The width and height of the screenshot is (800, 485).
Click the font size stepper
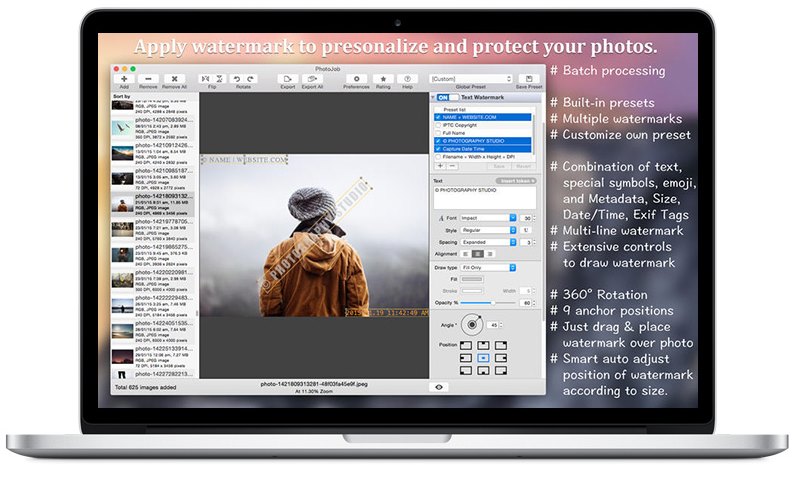tap(534, 218)
